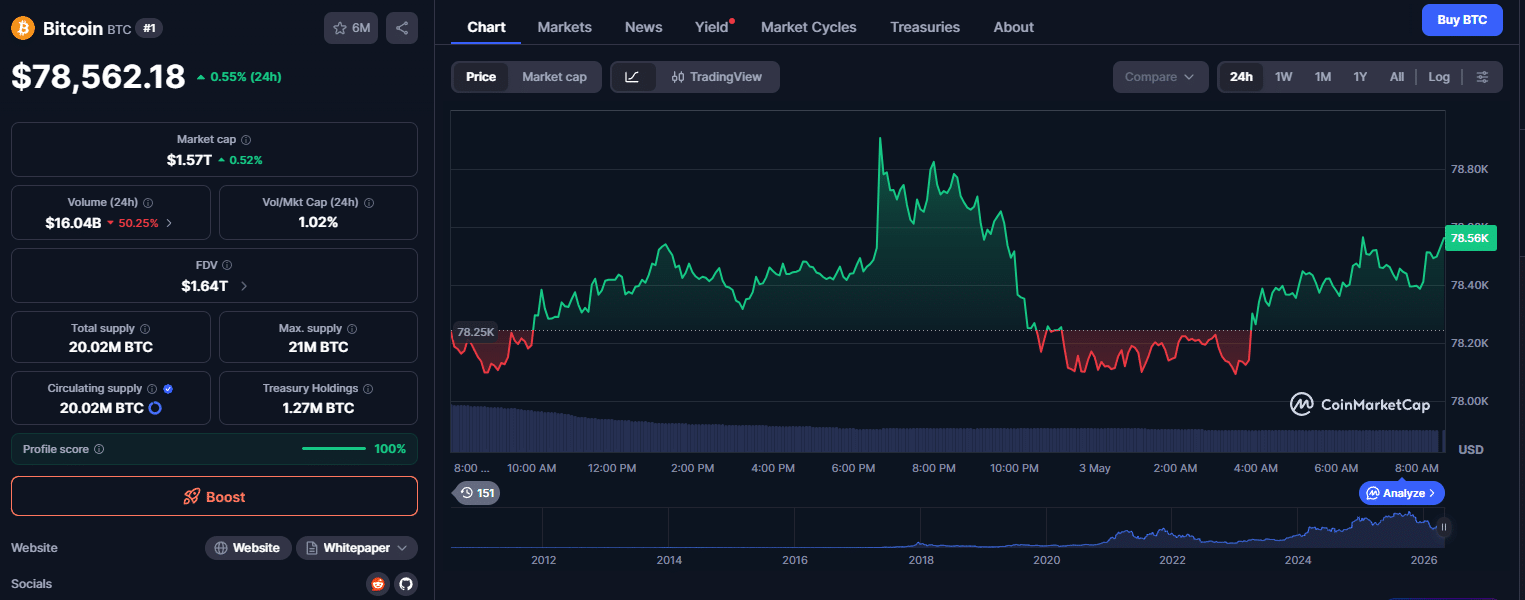Image resolution: width=1525 pixels, height=600 pixels.
Task: Open the GitHub social link icon
Action: pos(405,583)
